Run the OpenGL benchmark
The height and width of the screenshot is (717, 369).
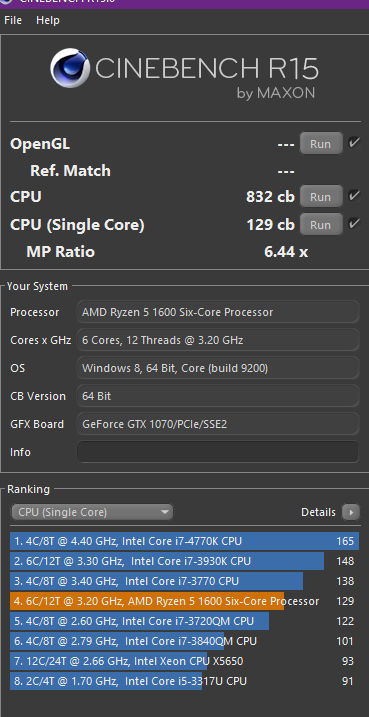[321, 144]
